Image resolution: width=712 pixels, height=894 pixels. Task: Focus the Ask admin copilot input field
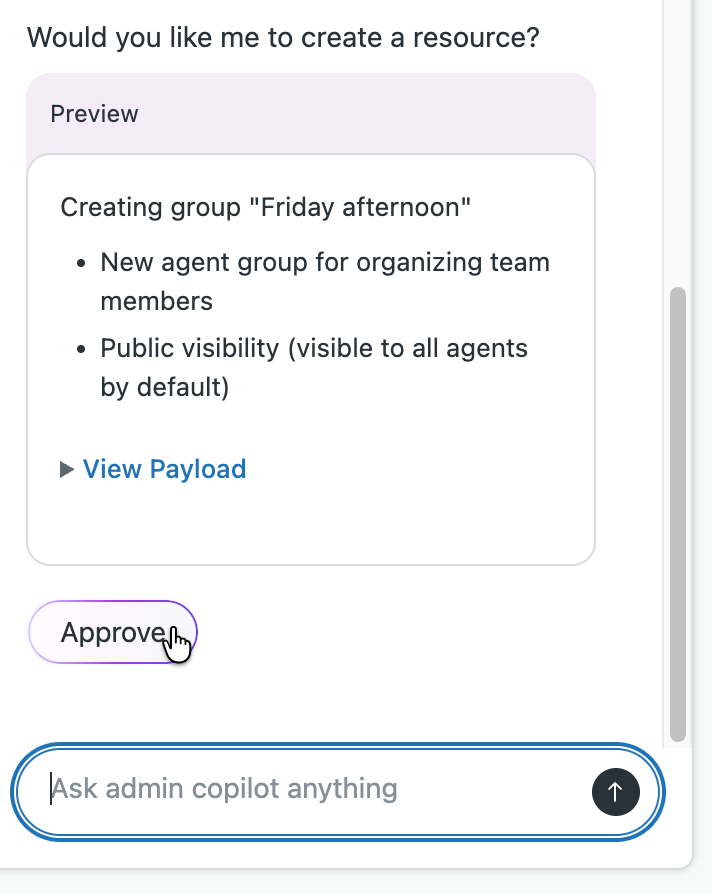300,790
